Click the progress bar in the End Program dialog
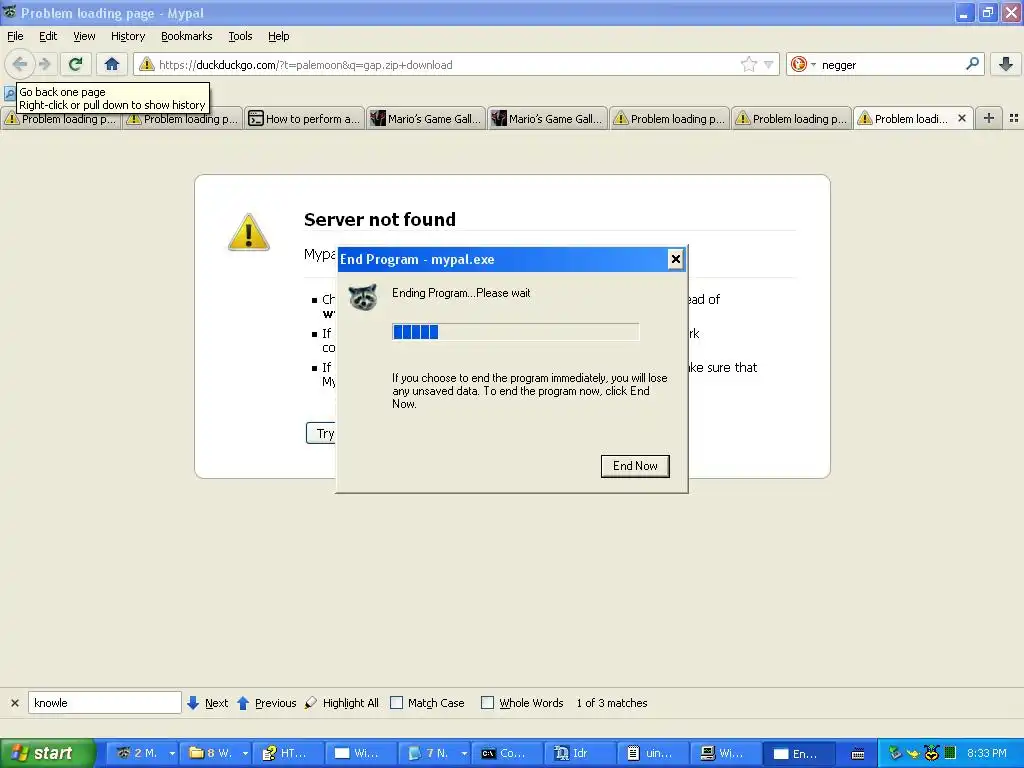This screenshot has width=1024, height=768. tap(515, 332)
